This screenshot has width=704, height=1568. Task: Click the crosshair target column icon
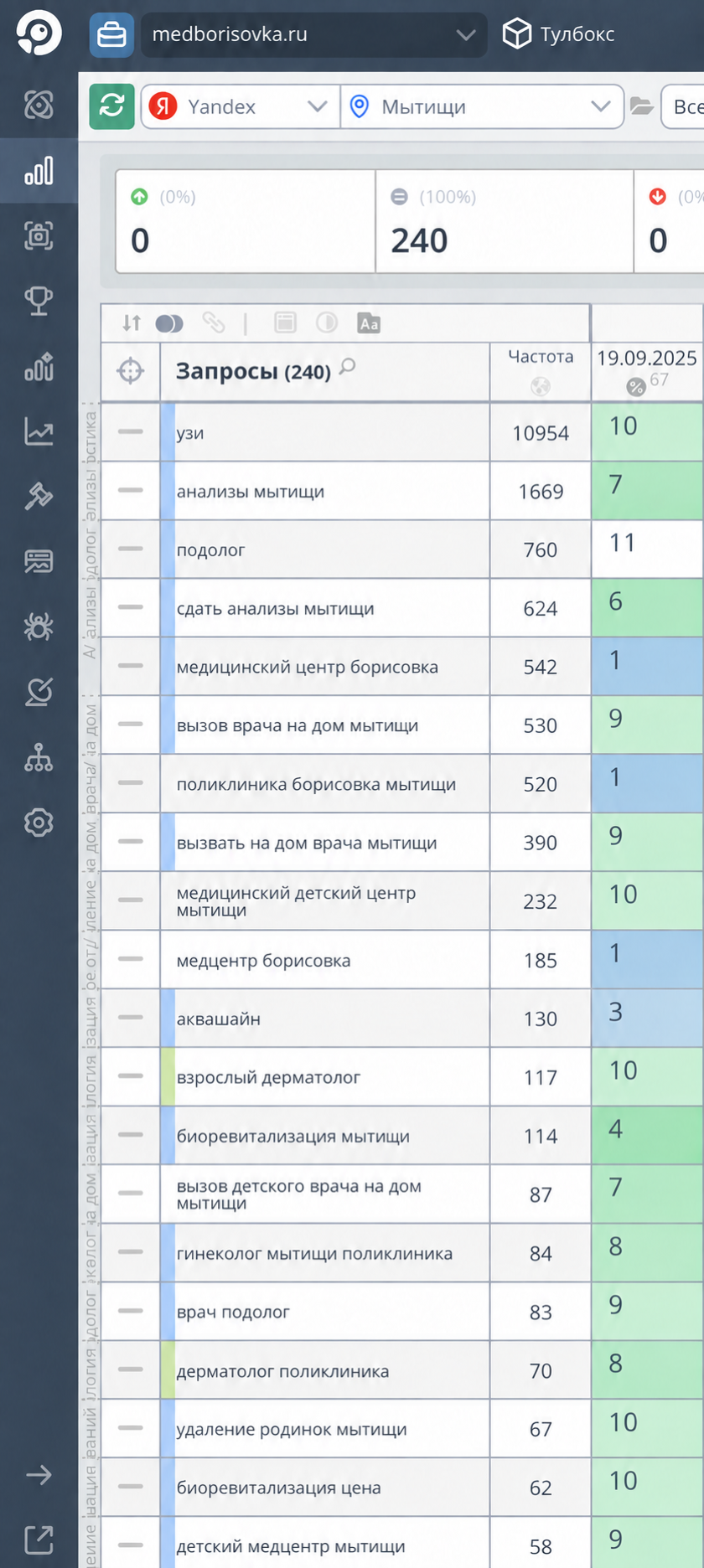(131, 371)
